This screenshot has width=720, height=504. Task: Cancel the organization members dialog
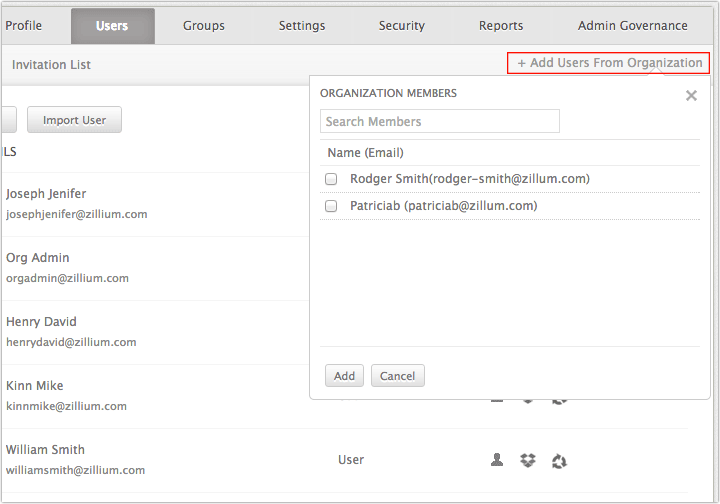coord(397,376)
